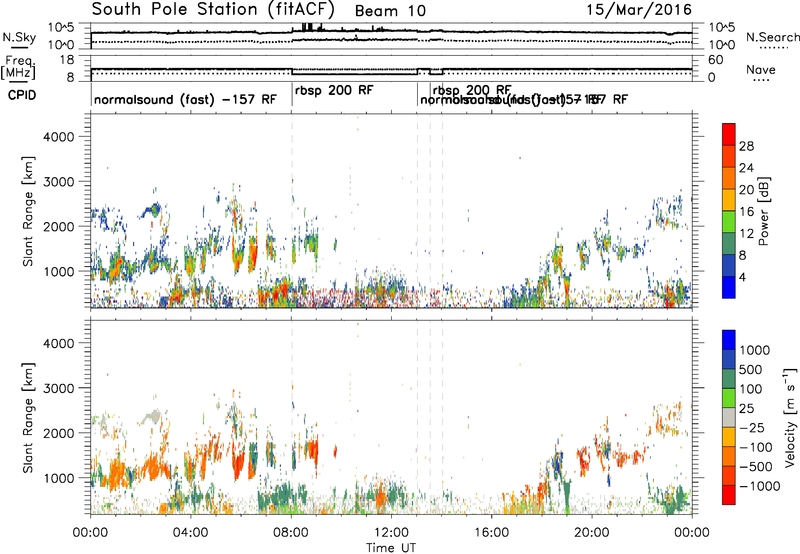Screen dimensions: 800x554
Task: Click the Time UT axis label
Action: click(x=391, y=548)
